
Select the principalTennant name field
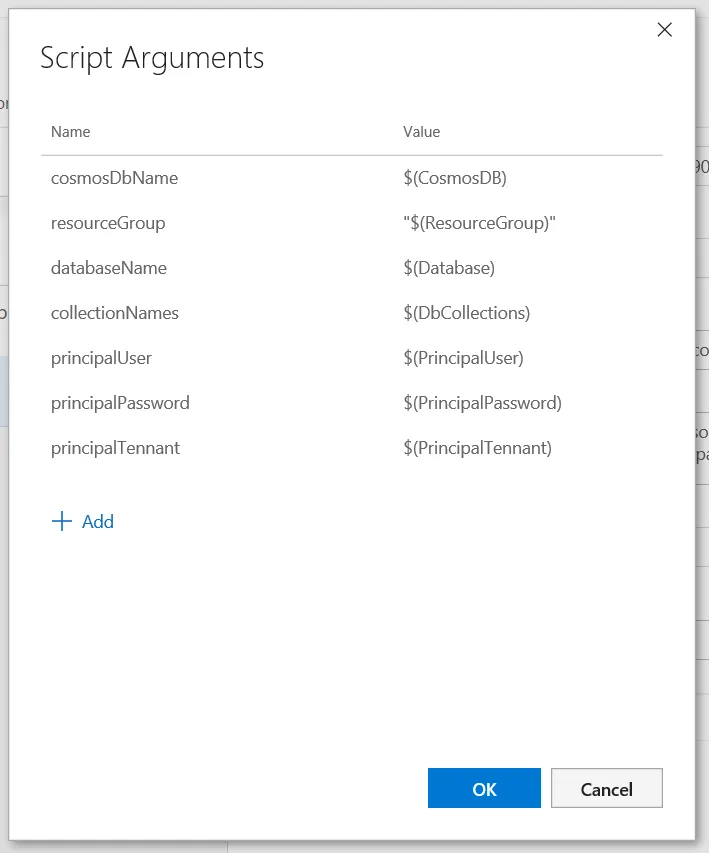115,448
